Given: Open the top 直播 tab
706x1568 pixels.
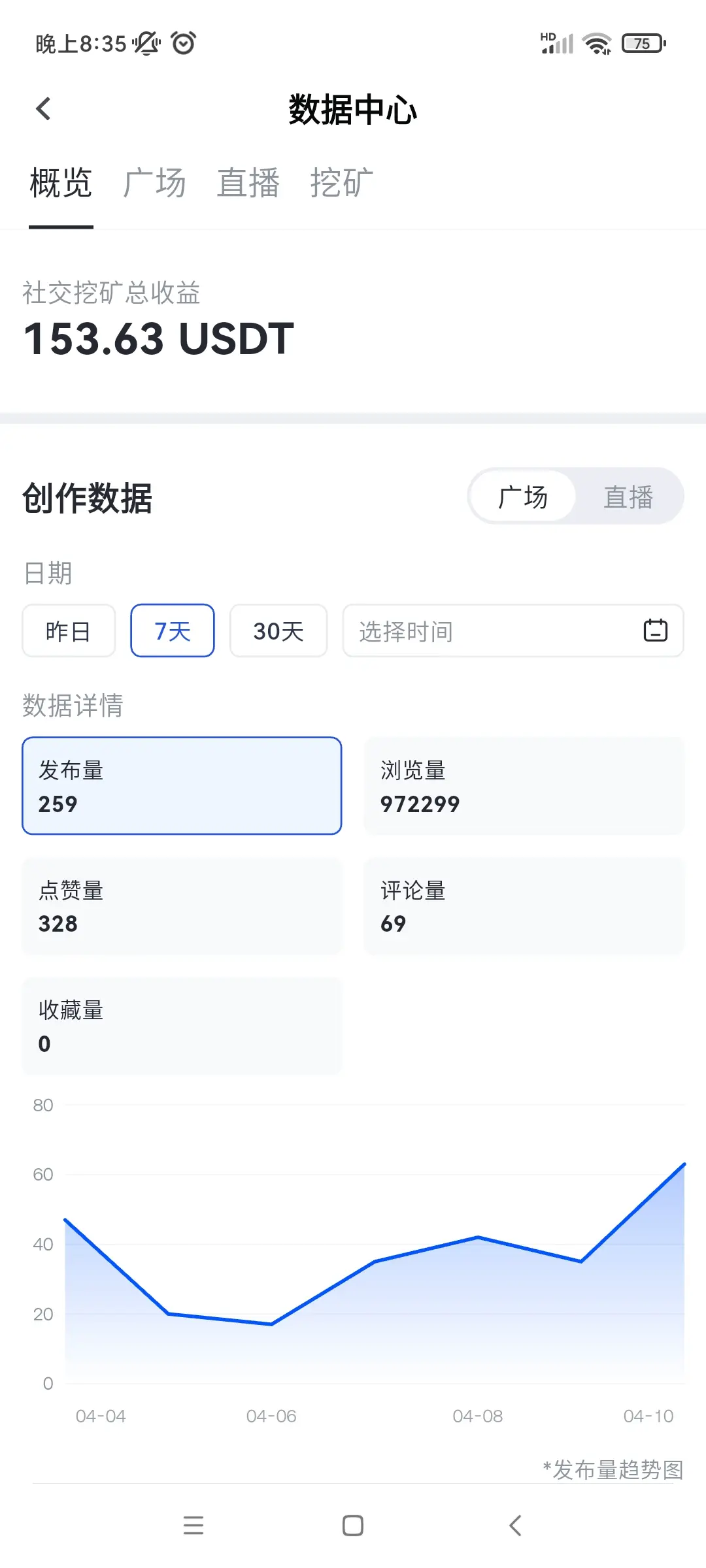Looking at the screenshot, I should coord(248,183).
